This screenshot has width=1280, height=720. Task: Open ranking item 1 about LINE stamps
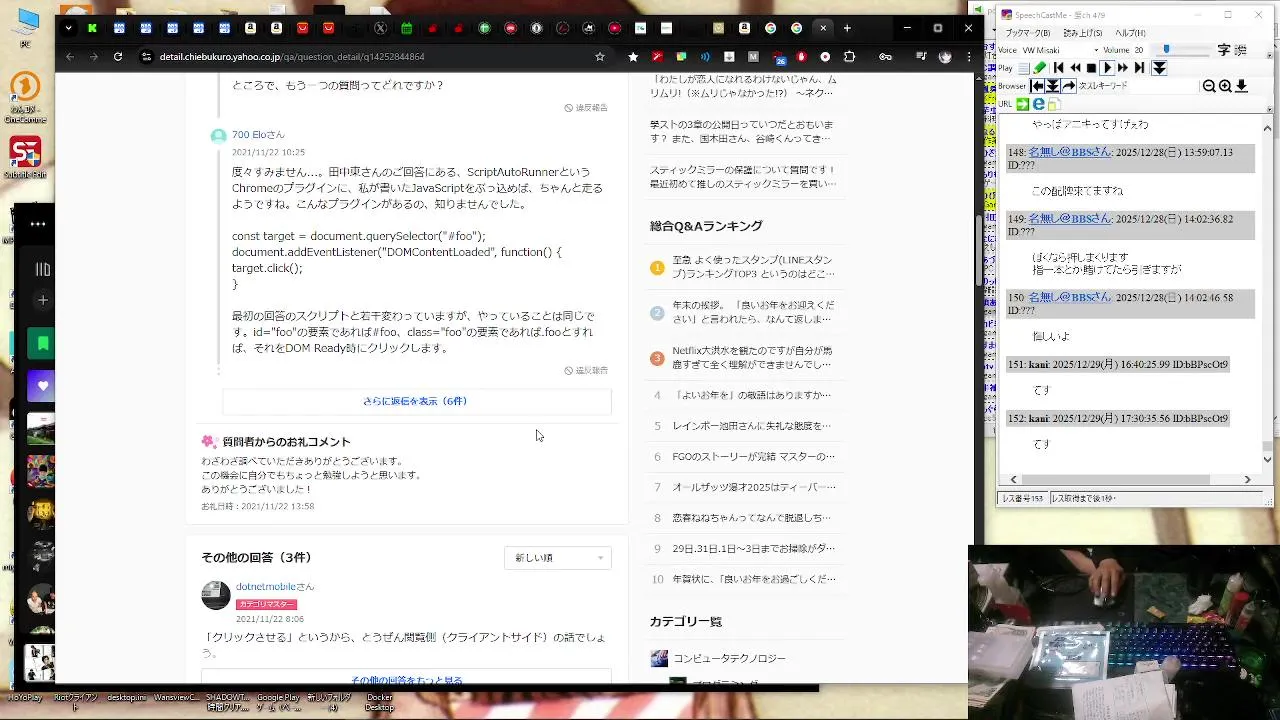(x=753, y=267)
